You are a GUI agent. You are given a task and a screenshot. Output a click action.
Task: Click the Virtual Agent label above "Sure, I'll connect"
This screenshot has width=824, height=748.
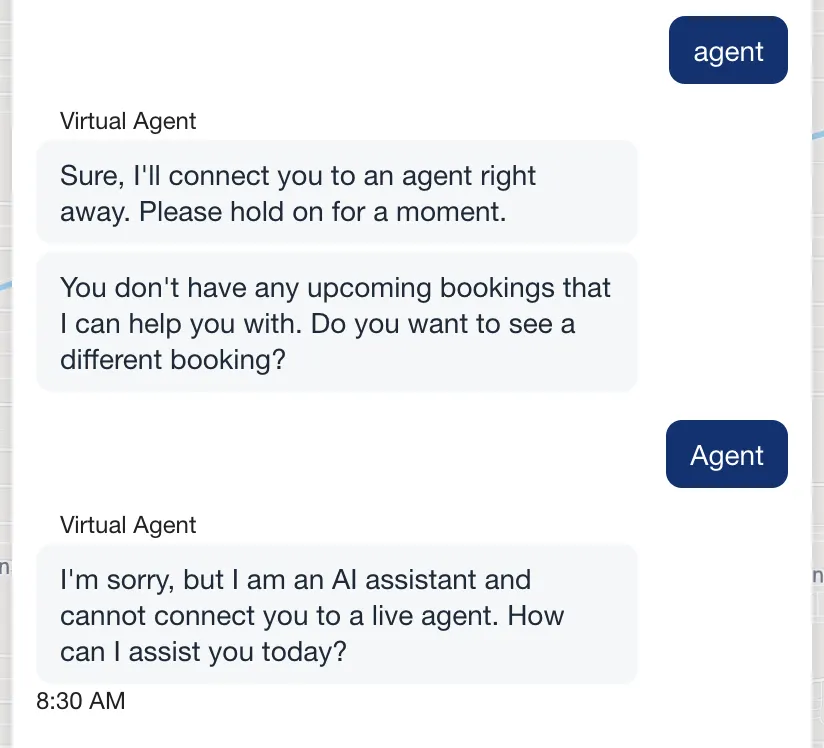(x=128, y=122)
